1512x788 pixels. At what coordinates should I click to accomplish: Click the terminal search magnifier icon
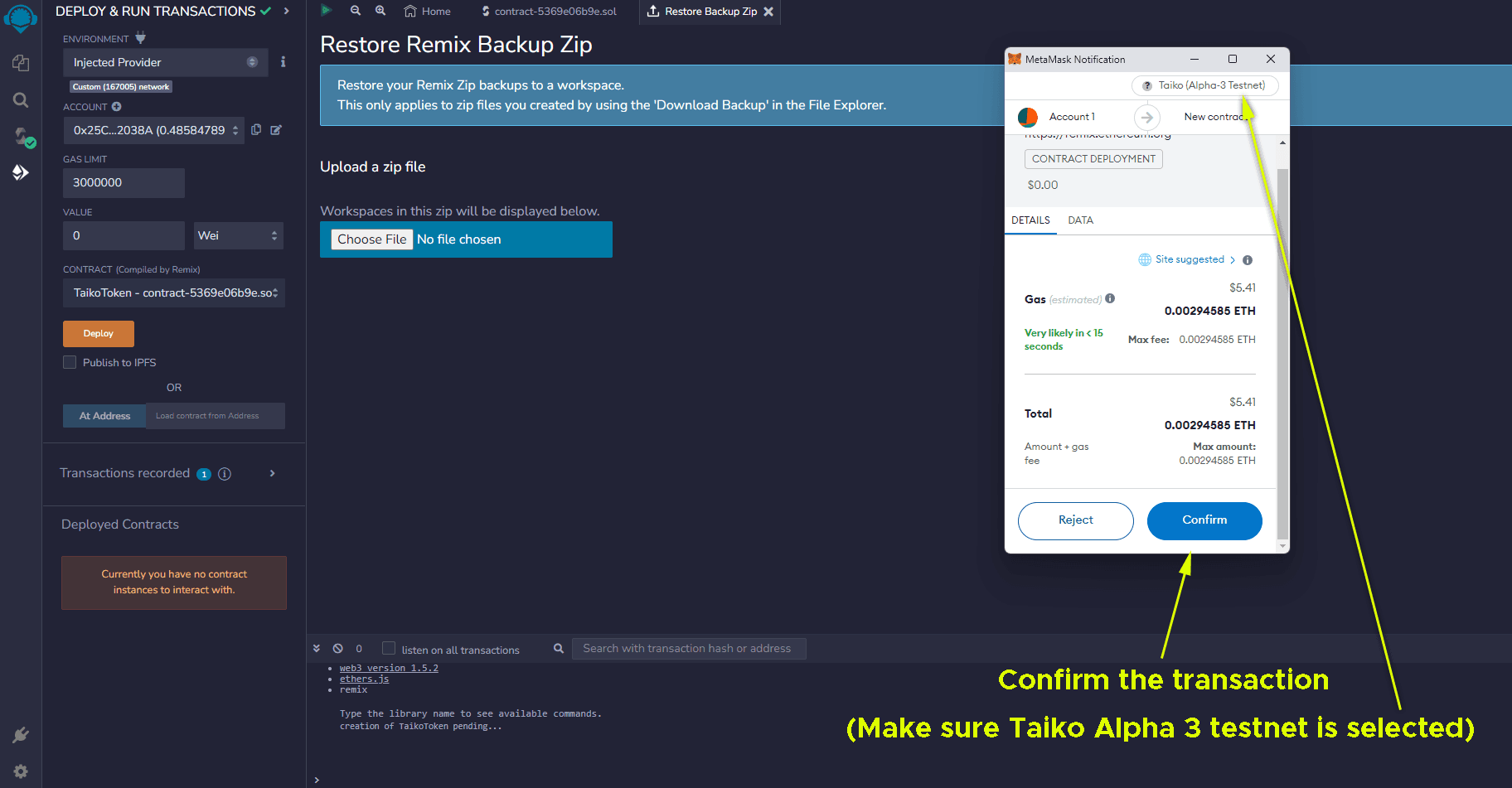(x=559, y=649)
